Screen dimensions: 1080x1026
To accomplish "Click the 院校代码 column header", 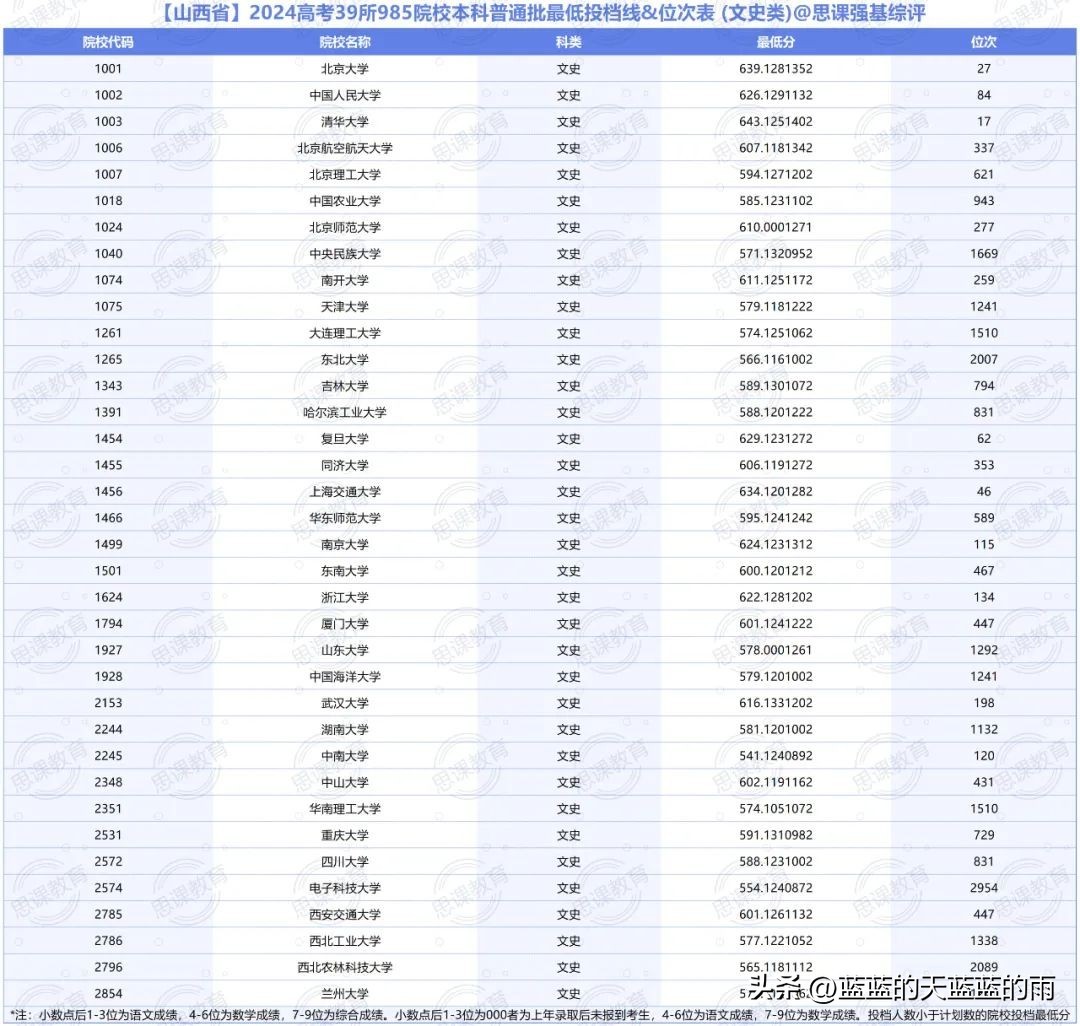I will [108, 42].
